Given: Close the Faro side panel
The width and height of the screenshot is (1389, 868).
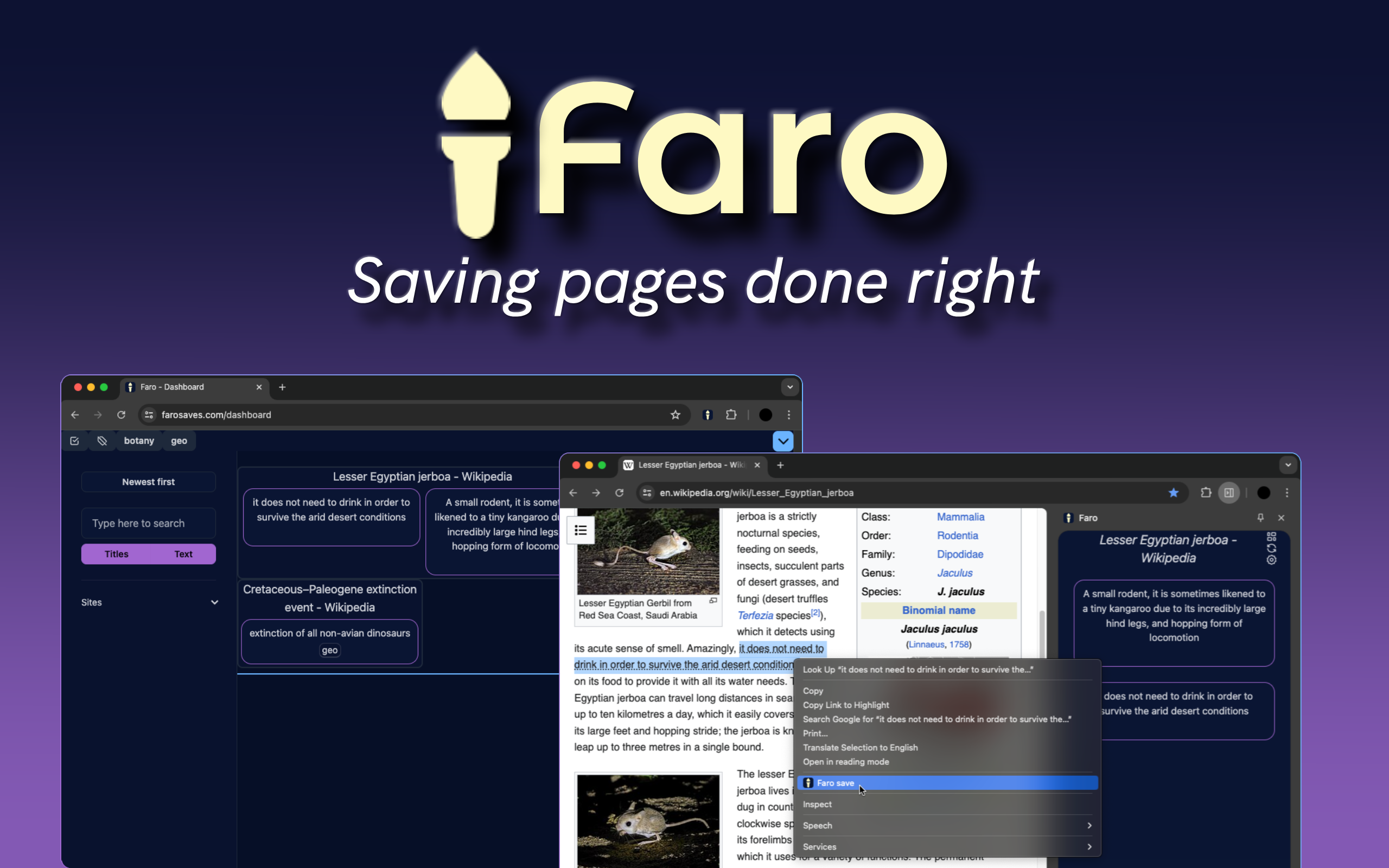Looking at the screenshot, I should pyautogui.click(x=1281, y=517).
